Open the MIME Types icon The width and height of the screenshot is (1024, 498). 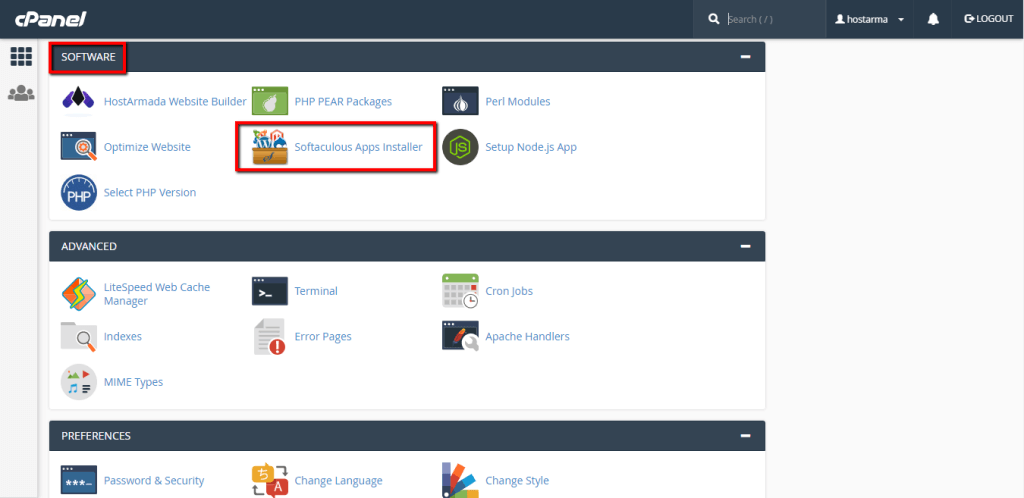click(78, 382)
